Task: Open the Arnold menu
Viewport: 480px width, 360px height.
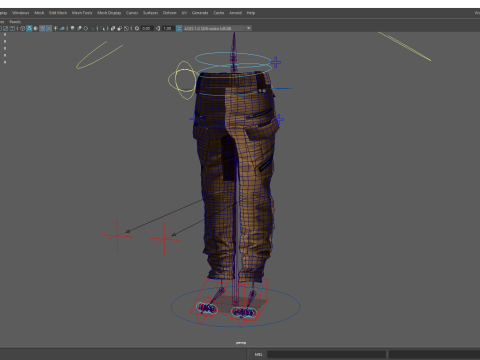Action: (235, 13)
